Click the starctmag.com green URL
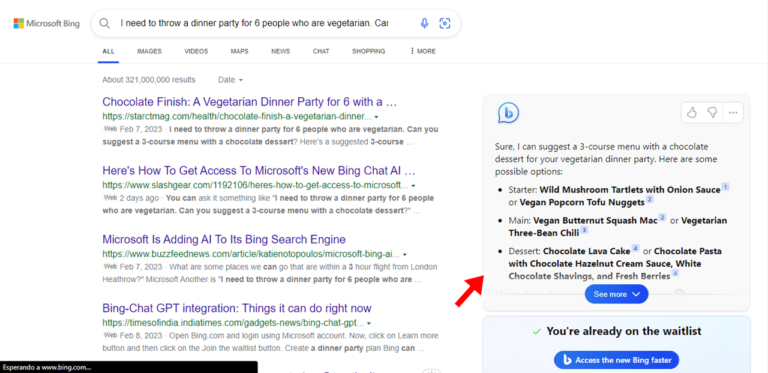Screen dimensions: 768x373 [x=237, y=117]
